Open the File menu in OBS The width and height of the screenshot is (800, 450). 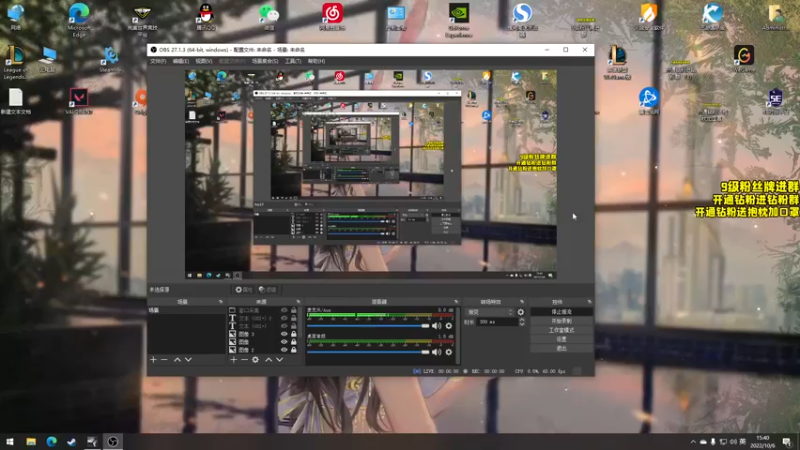[157, 61]
